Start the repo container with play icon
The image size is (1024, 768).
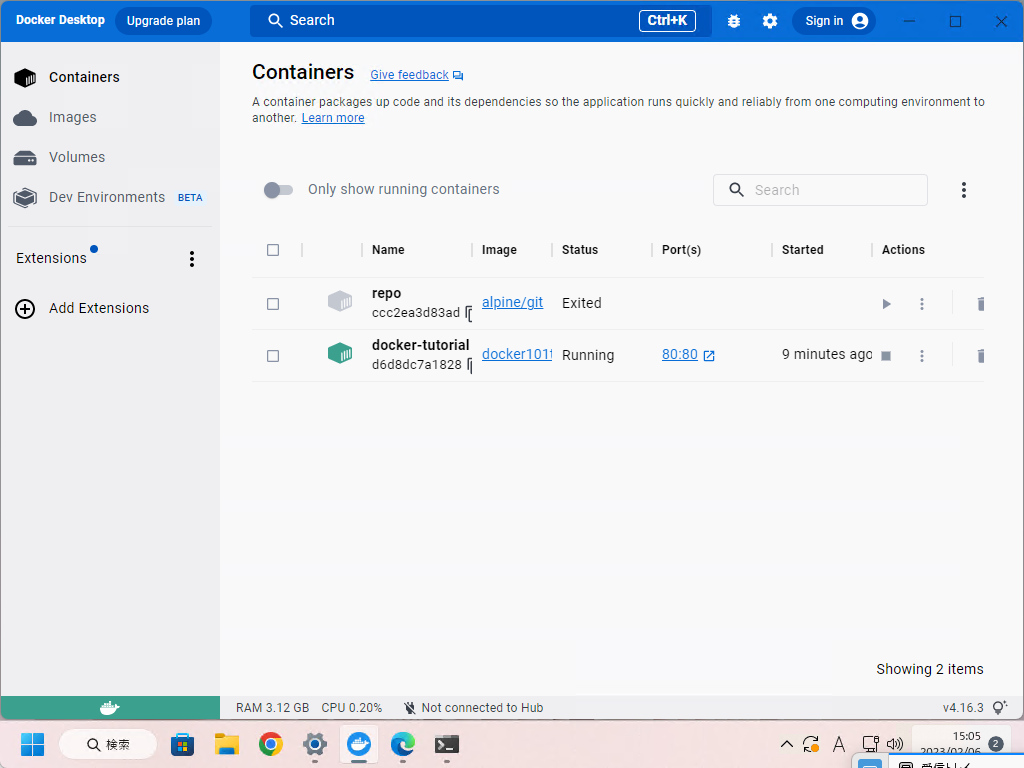coord(886,304)
